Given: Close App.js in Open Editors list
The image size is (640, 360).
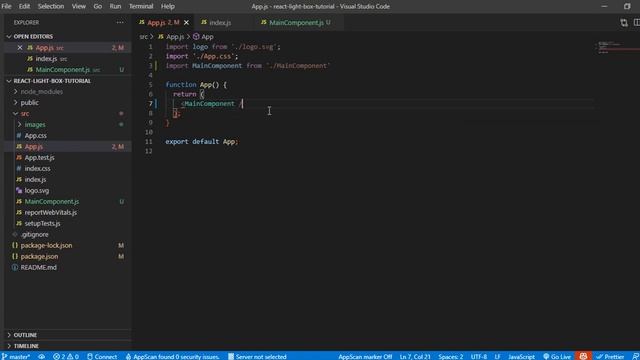Looking at the screenshot, I should (x=20, y=48).
